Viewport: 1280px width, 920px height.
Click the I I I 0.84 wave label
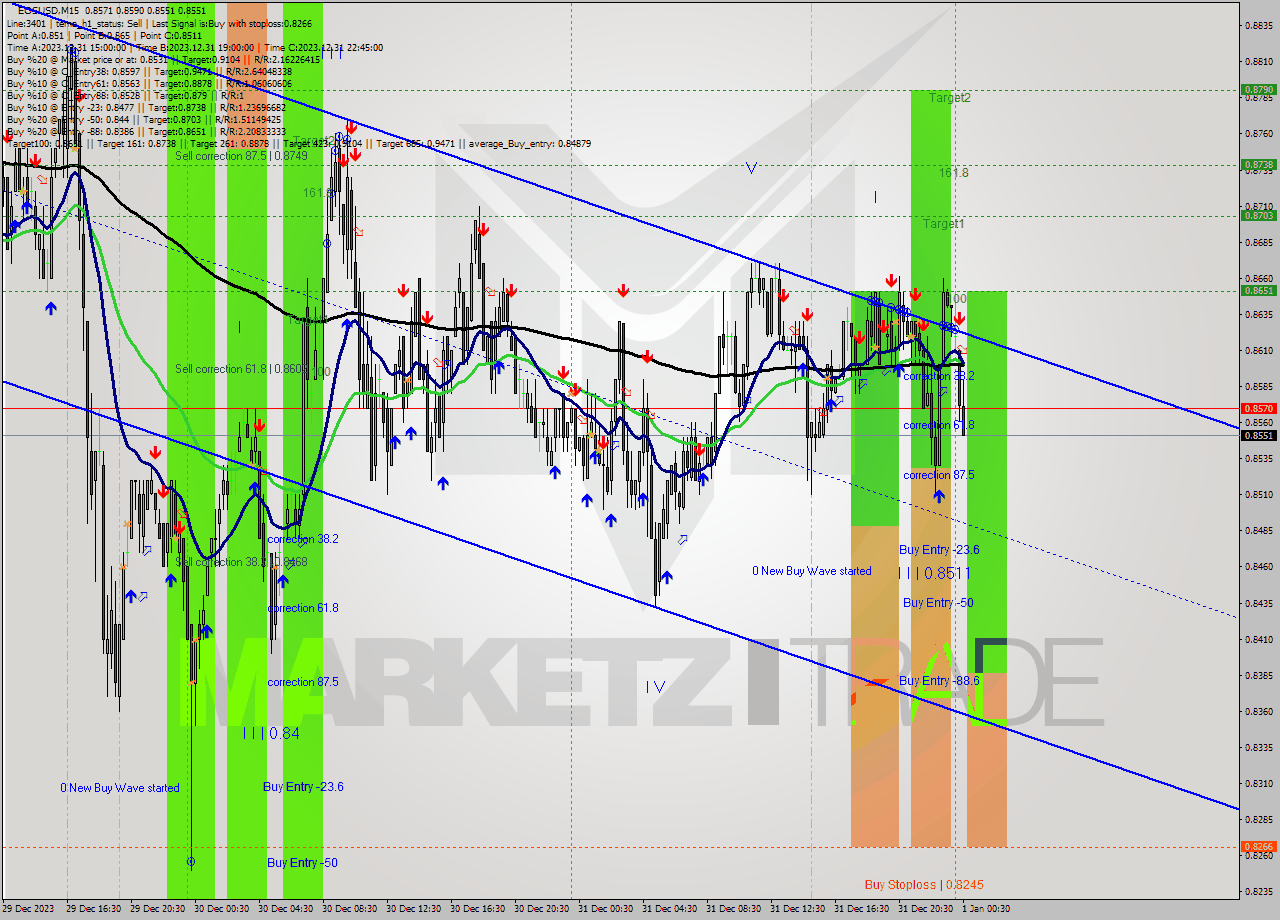(271, 733)
